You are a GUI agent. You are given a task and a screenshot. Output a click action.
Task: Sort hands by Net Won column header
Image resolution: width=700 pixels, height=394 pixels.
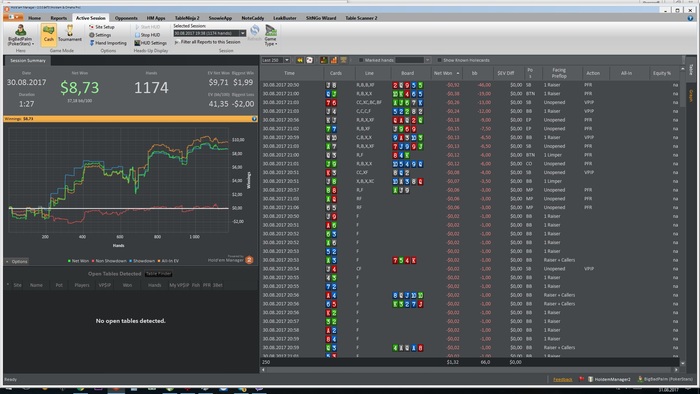[x=446, y=73]
